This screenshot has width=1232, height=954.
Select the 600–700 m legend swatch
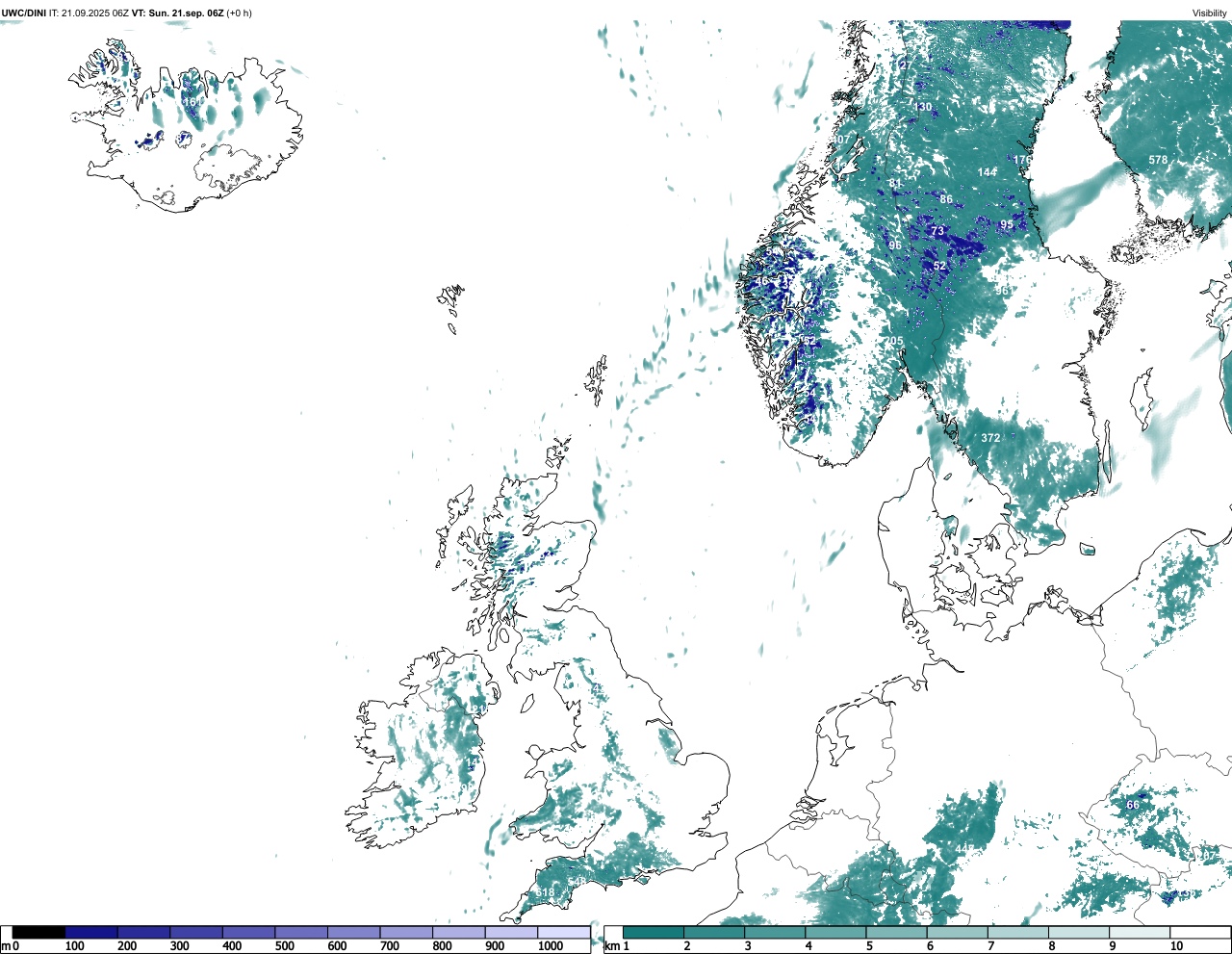point(353,933)
